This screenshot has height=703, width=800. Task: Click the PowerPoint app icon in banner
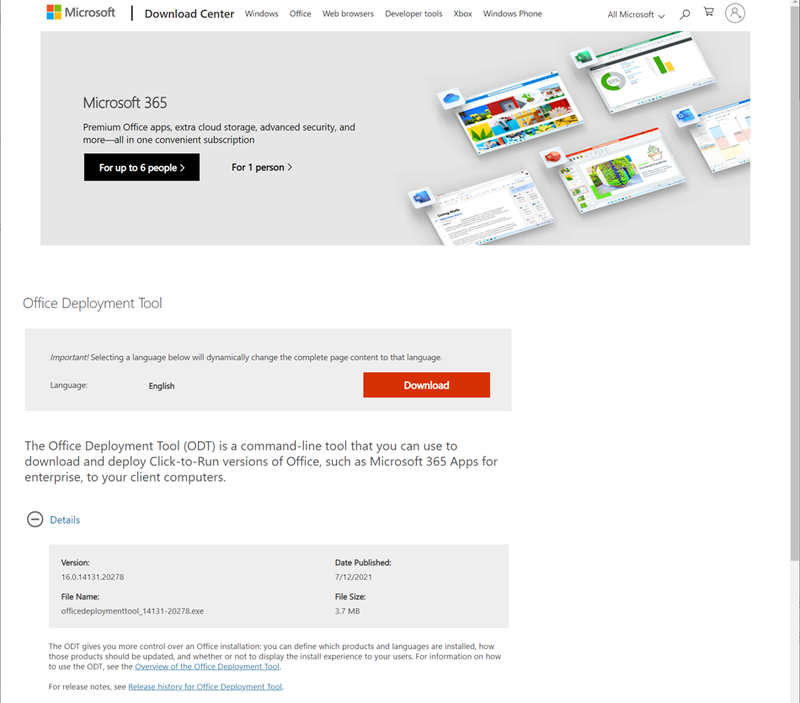(553, 157)
